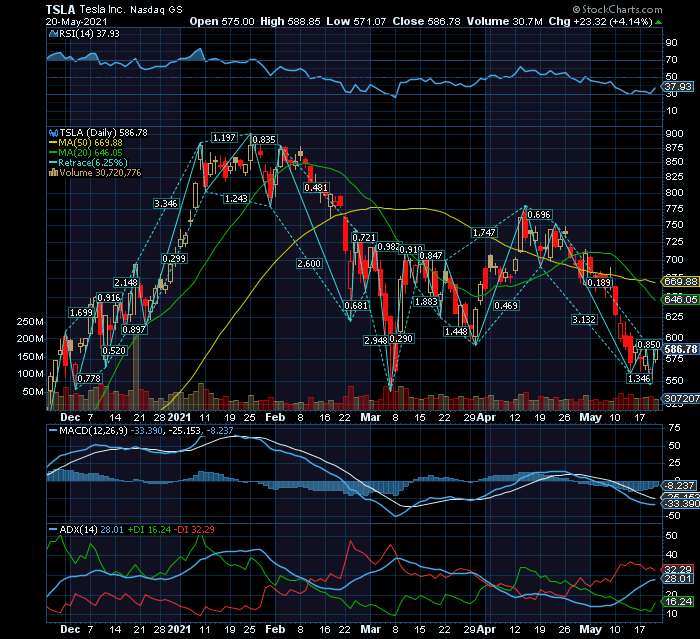Click the Low 571.07 value
Viewport: 700px width, 639px height.
coord(356,21)
